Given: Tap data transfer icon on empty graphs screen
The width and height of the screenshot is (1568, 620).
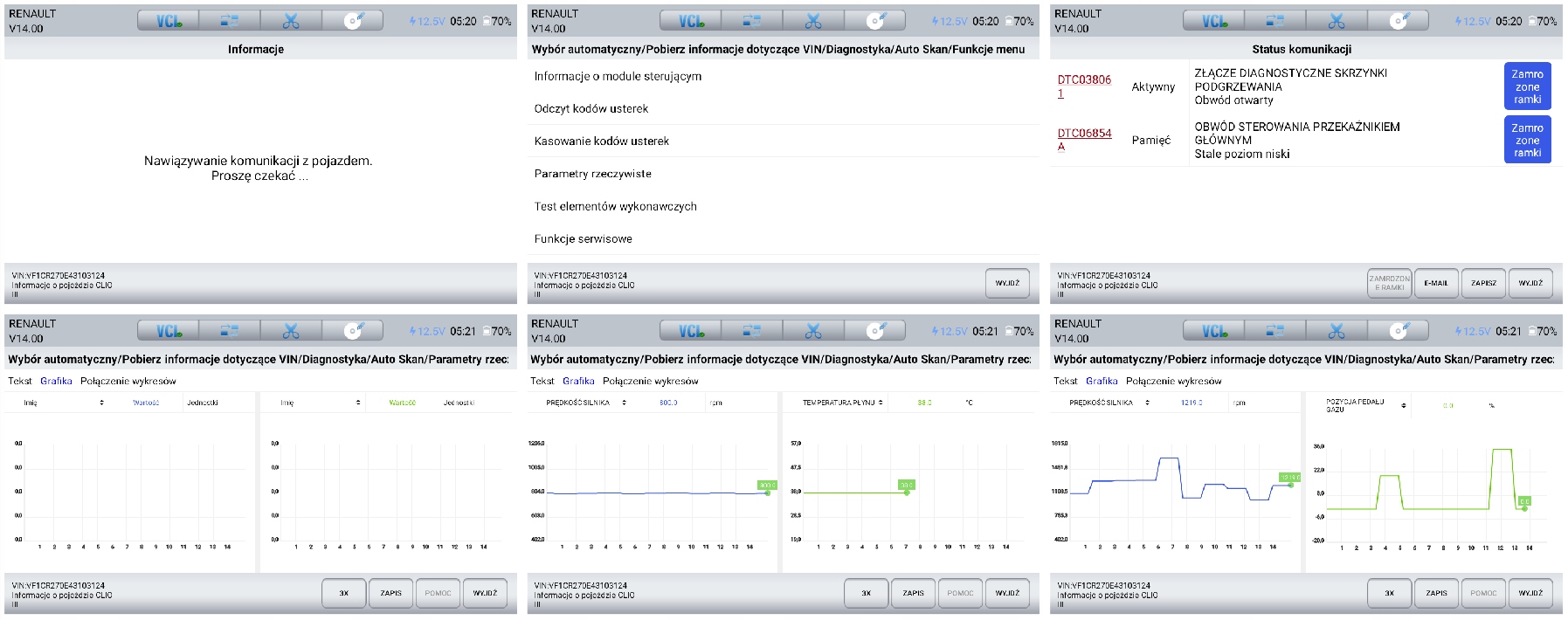Looking at the screenshot, I should click(x=230, y=331).
